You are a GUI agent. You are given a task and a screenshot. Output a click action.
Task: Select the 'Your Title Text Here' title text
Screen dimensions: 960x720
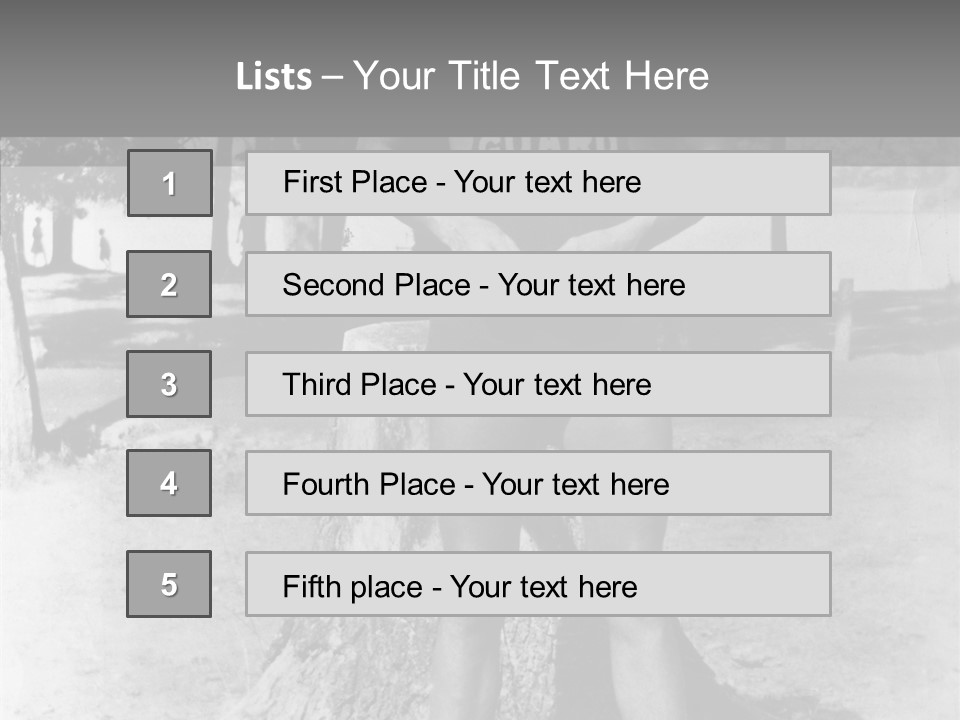click(531, 77)
